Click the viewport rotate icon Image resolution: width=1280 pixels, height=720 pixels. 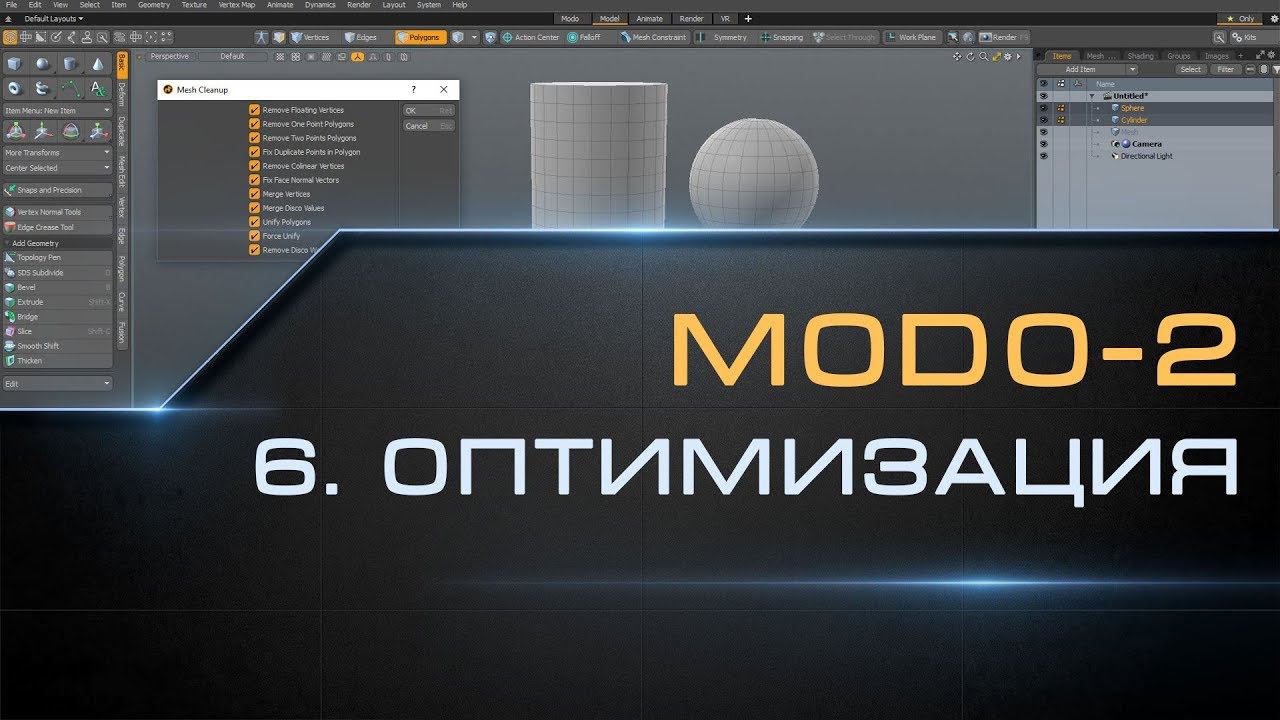click(970, 56)
